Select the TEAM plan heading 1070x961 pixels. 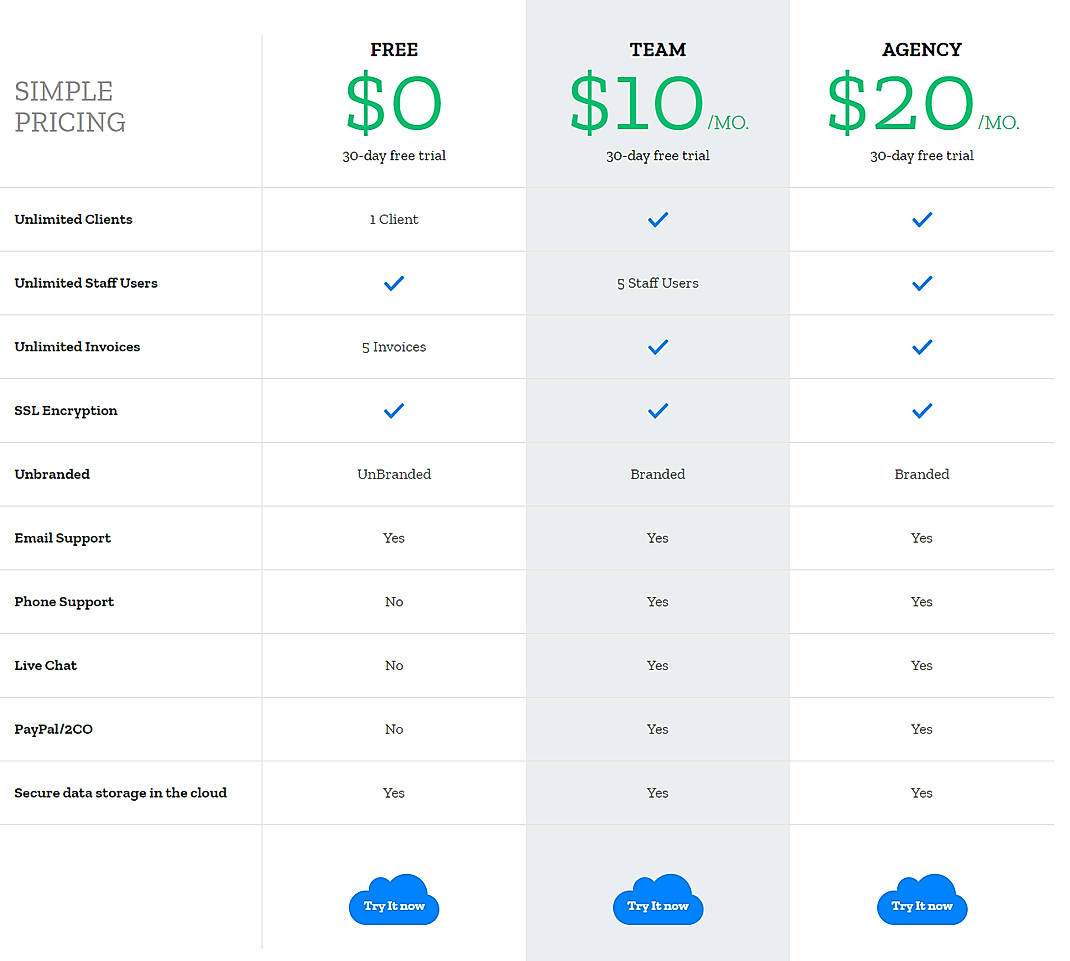tap(658, 49)
